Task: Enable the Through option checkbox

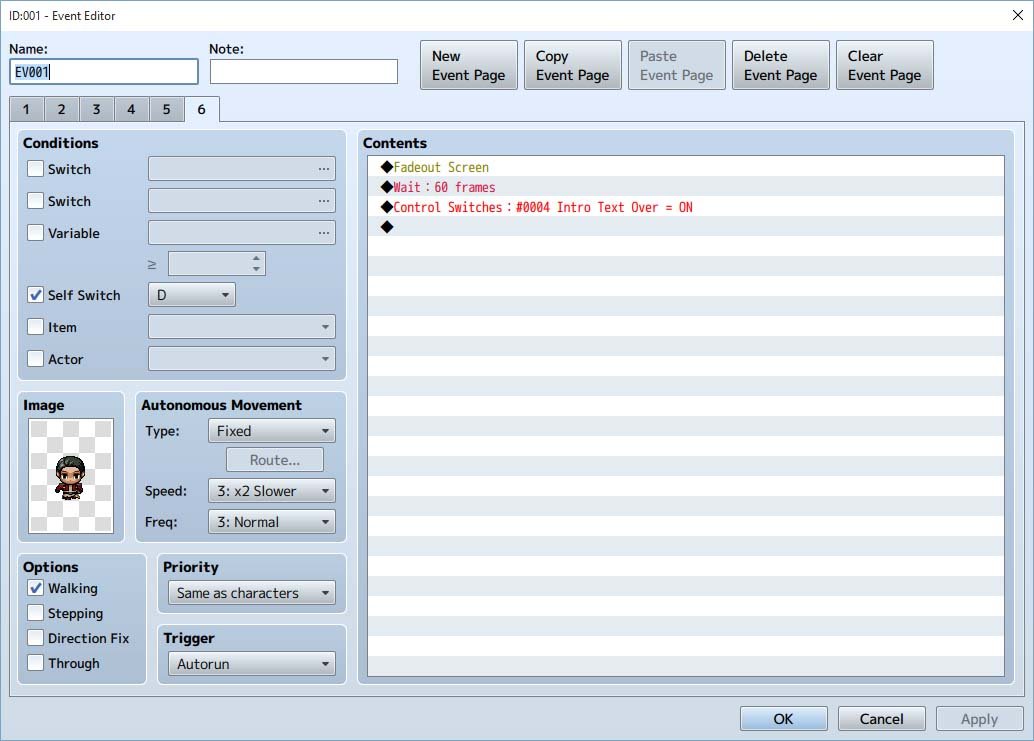Action: click(x=36, y=663)
